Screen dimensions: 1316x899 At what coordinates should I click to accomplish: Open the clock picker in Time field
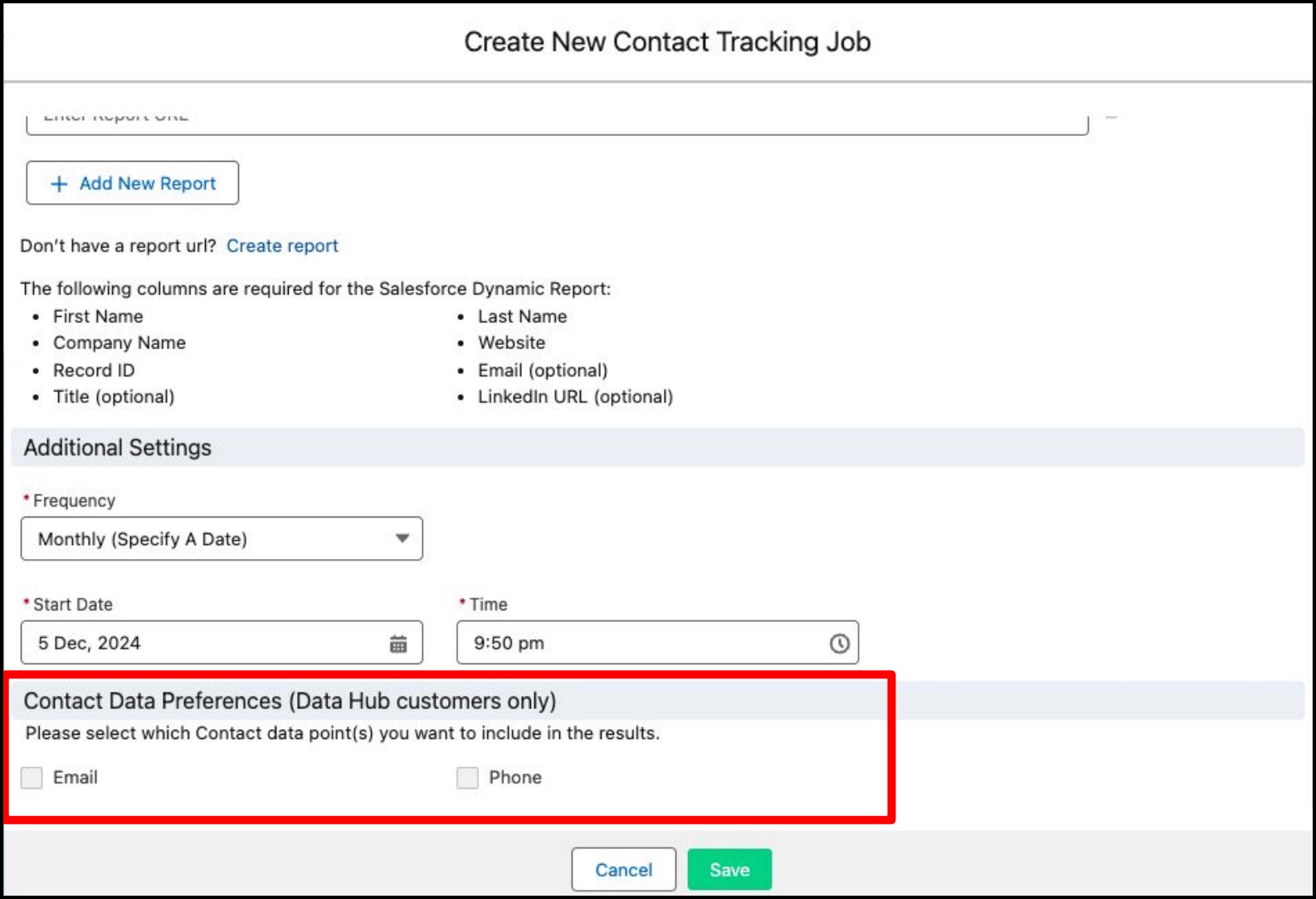[839, 644]
